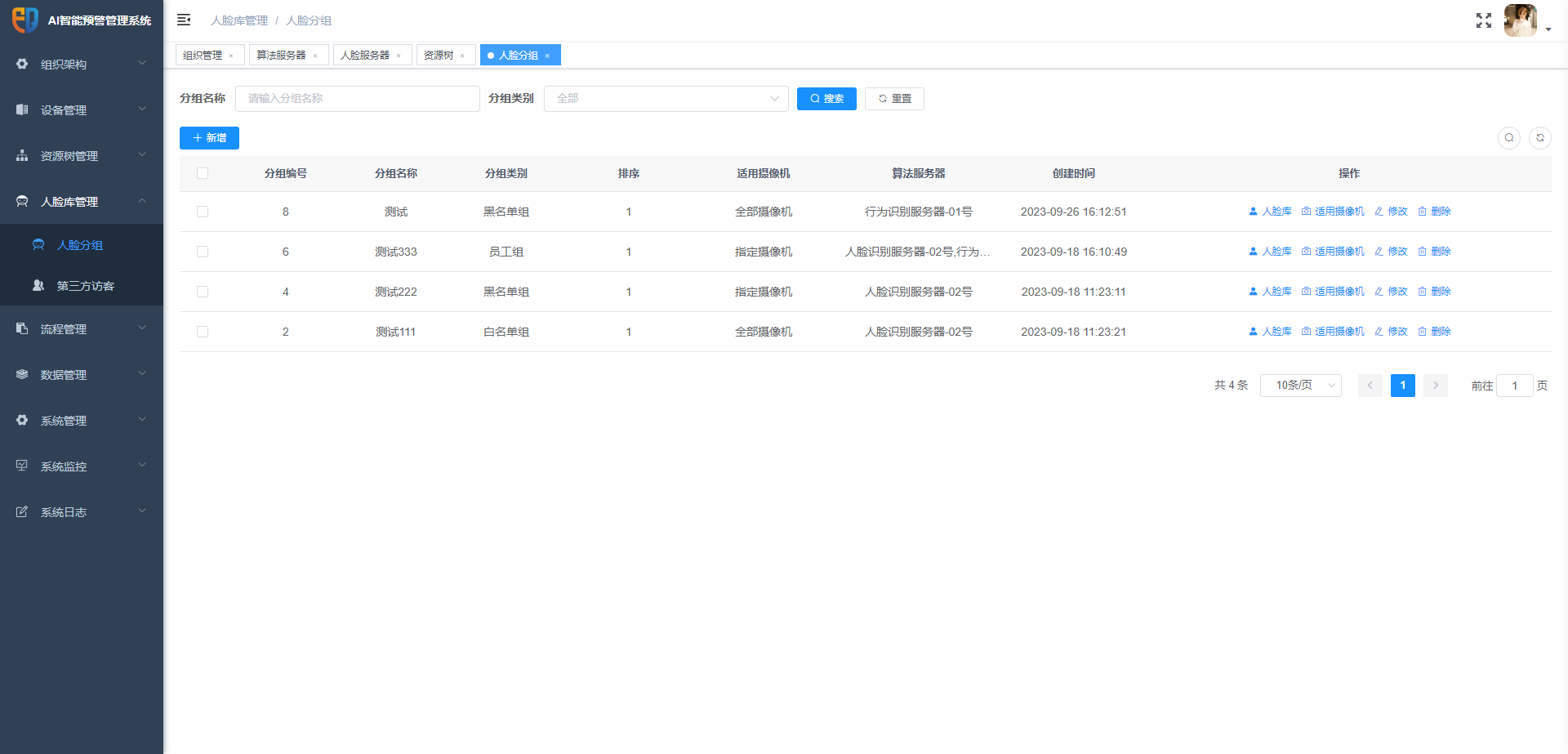The width and height of the screenshot is (1568, 754).
Task: Click the 搜索 search button
Action: point(826,99)
